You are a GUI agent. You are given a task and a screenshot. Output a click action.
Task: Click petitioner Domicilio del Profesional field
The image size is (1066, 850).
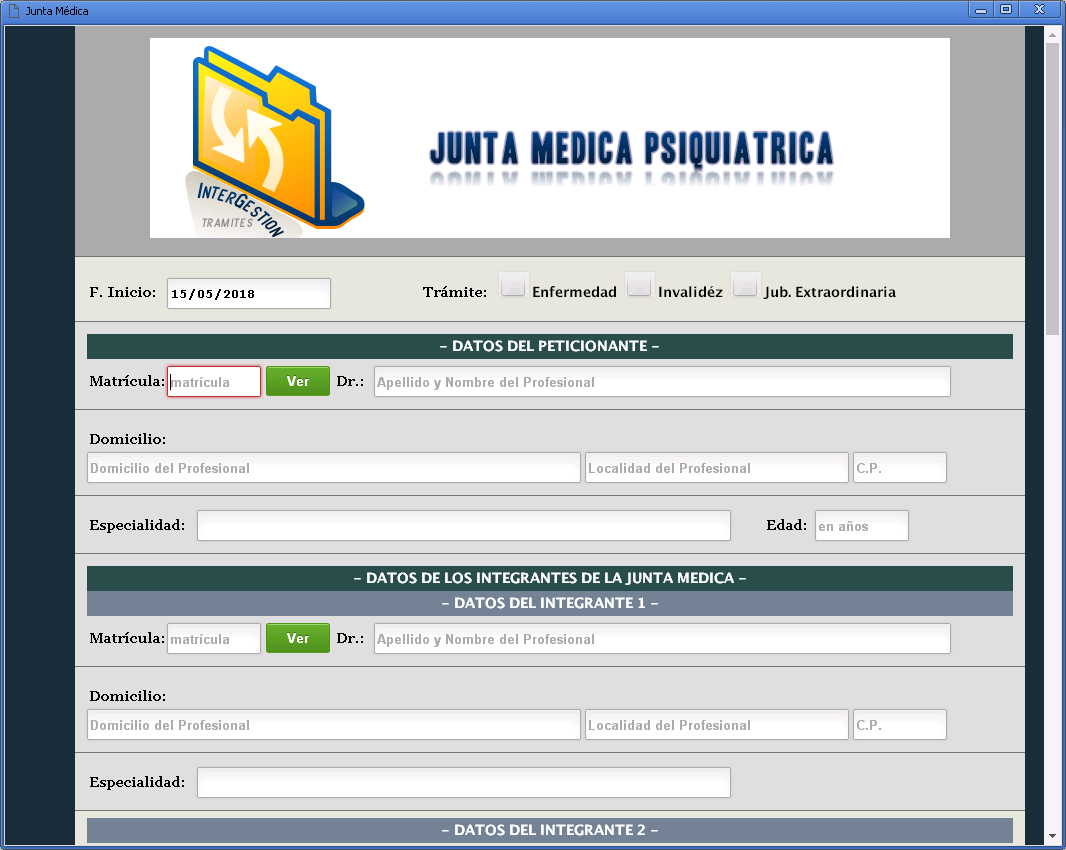334,468
